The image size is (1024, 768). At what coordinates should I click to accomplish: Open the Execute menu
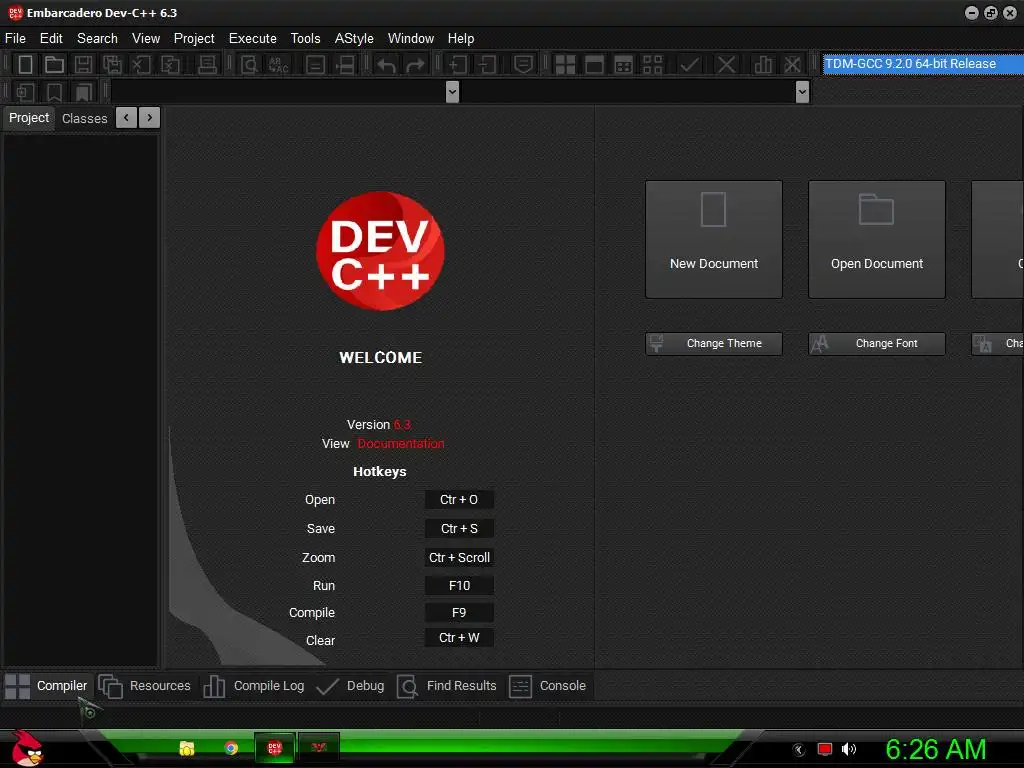click(253, 39)
